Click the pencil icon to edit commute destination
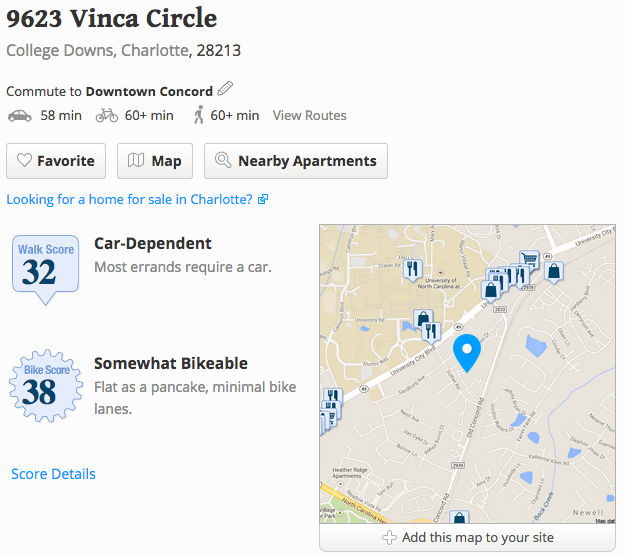The width and height of the screenshot is (625, 557). coord(226,90)
